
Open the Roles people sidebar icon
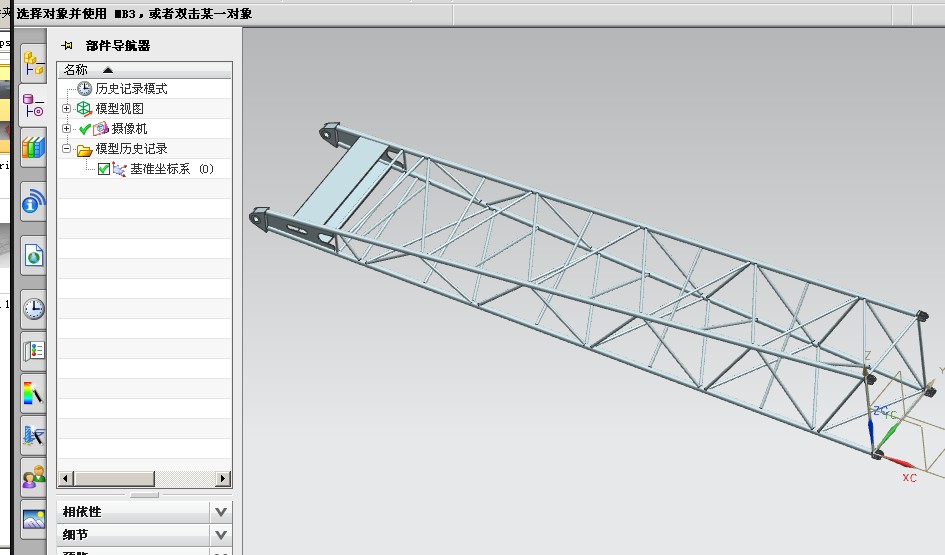point(33,477)
